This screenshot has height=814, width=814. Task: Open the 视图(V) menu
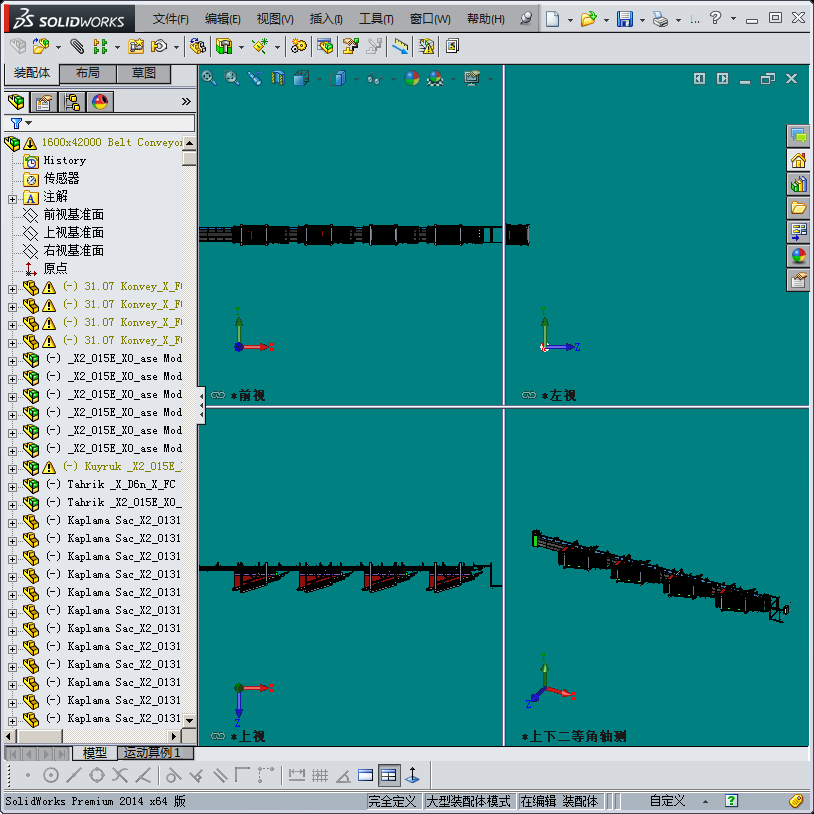pyautogui.click(x=275, y=19)
